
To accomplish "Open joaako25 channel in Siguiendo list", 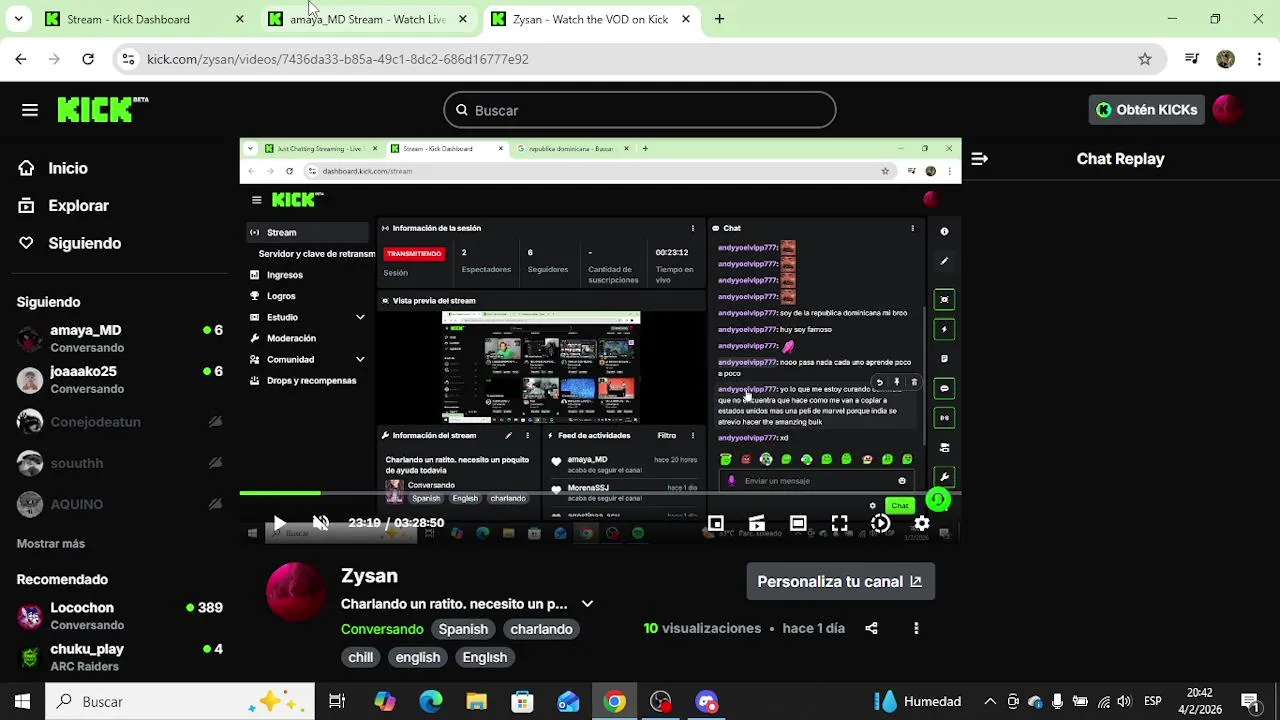I will 120,379.
